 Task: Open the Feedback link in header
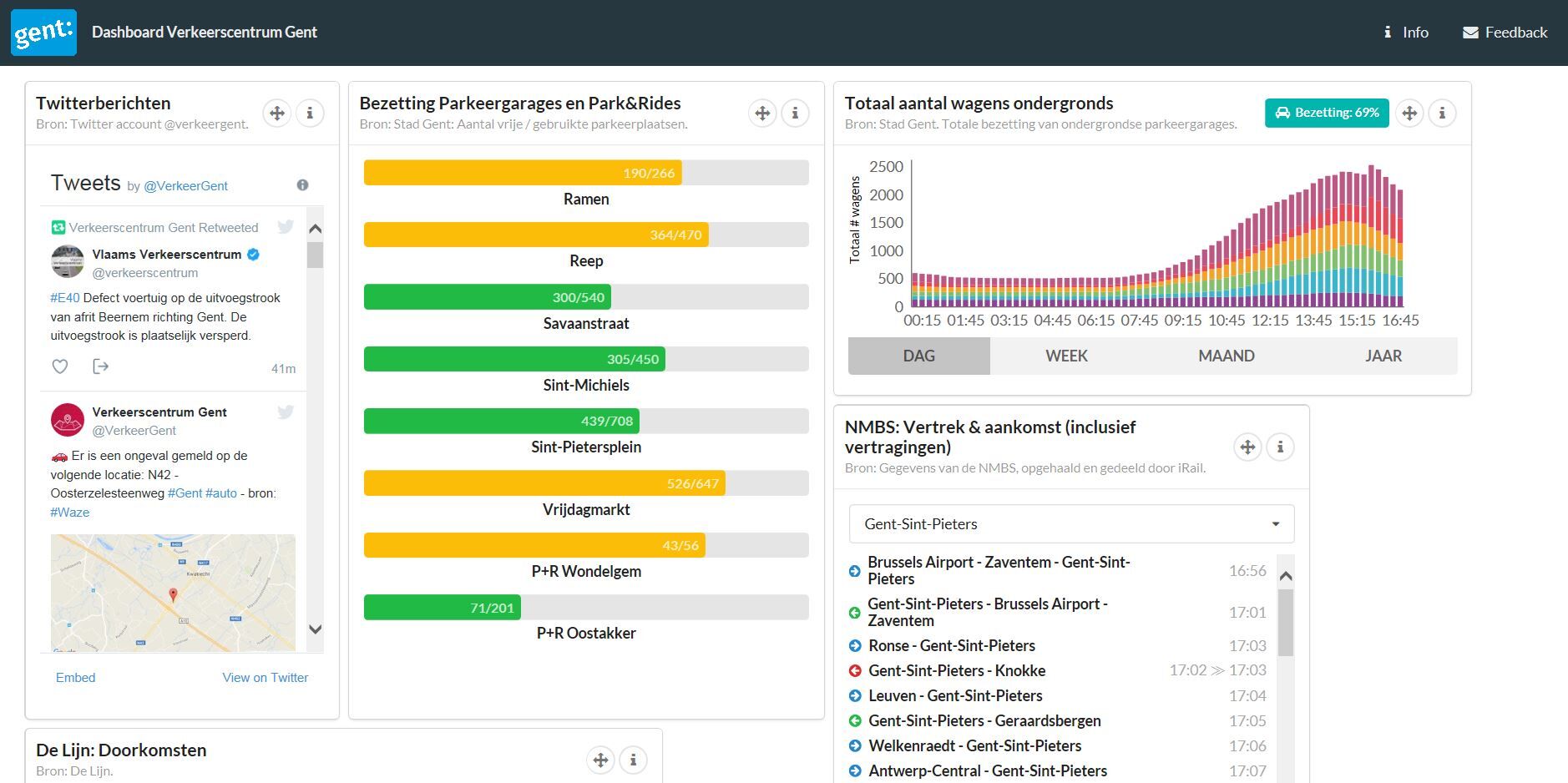(x=1505, y=33)
